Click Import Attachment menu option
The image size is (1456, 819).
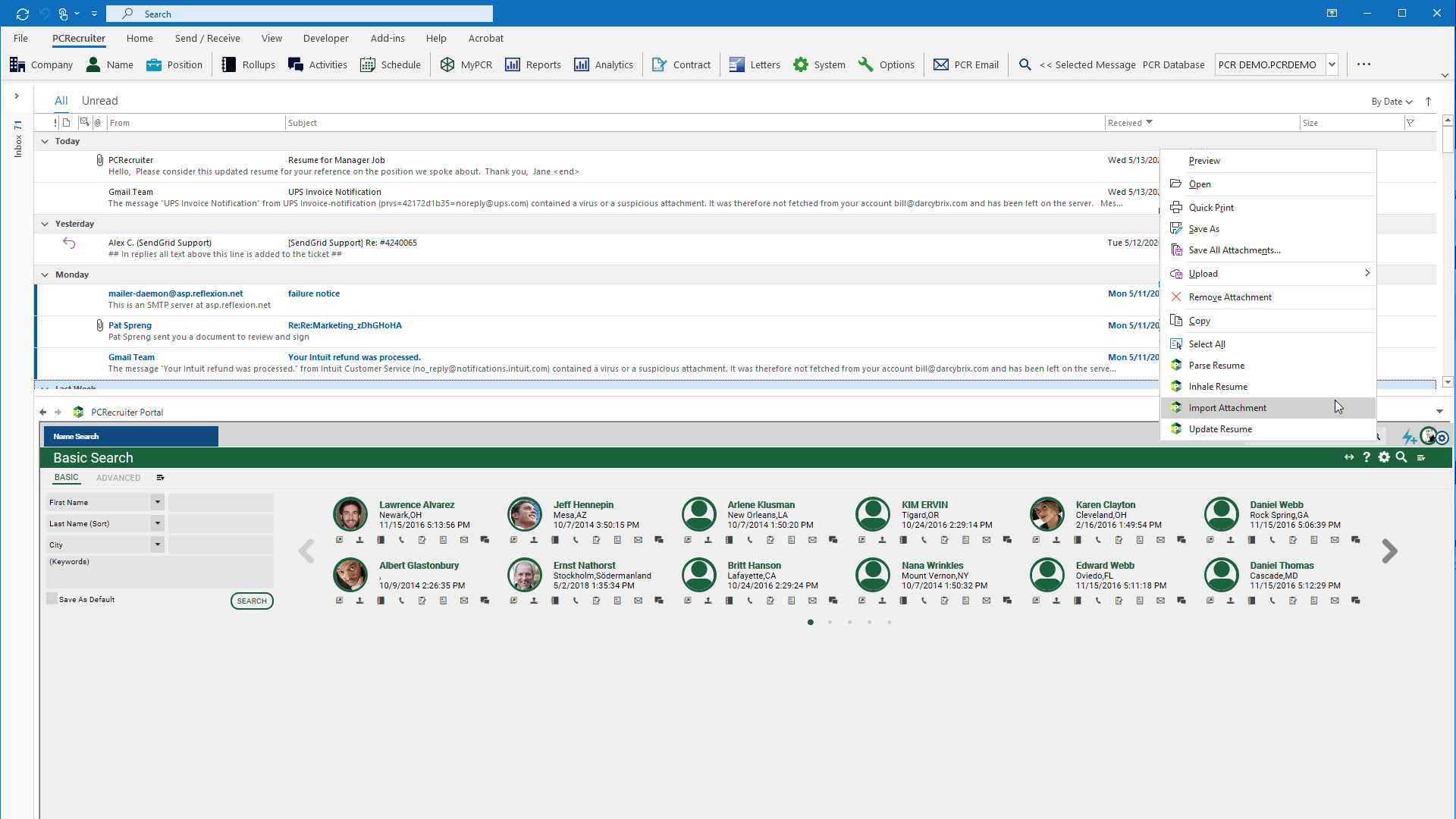click(1227, 407)
